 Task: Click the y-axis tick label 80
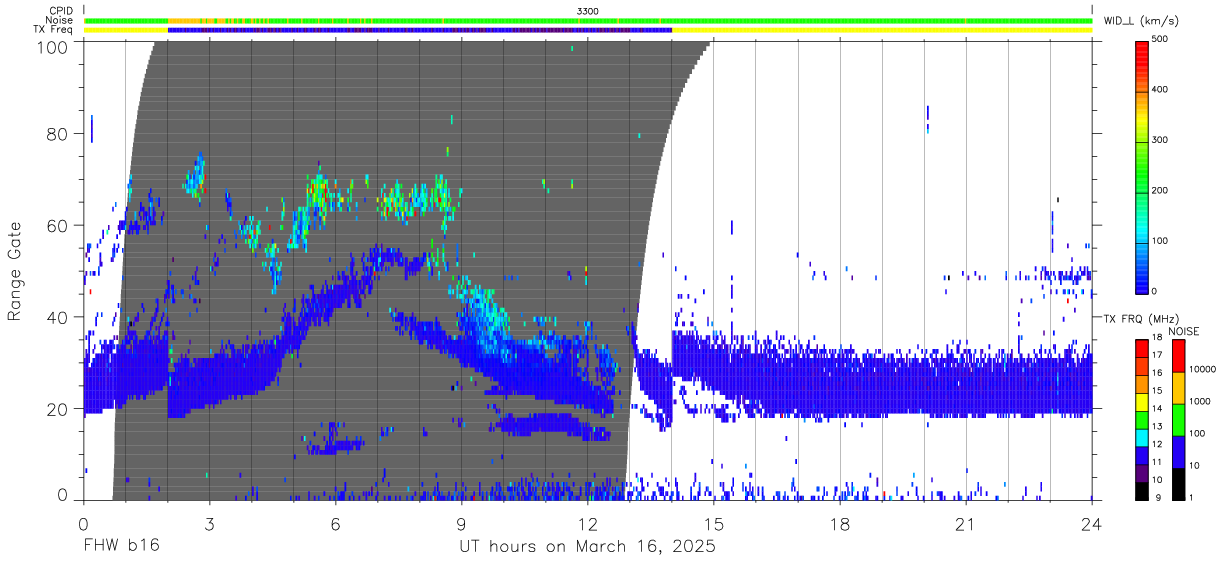59,134
